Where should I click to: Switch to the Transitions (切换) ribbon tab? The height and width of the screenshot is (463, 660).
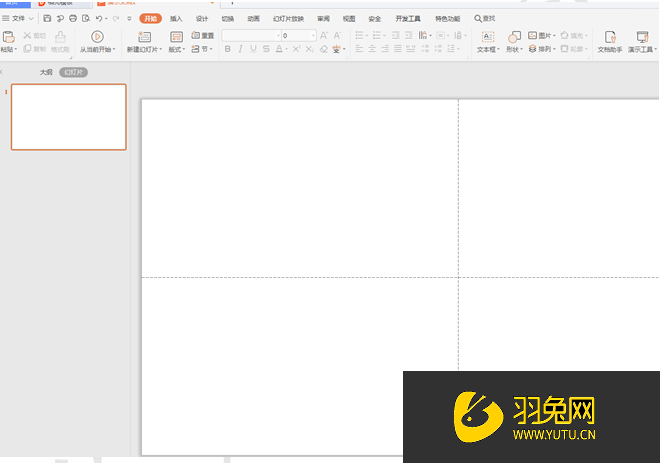click(227, 19)
